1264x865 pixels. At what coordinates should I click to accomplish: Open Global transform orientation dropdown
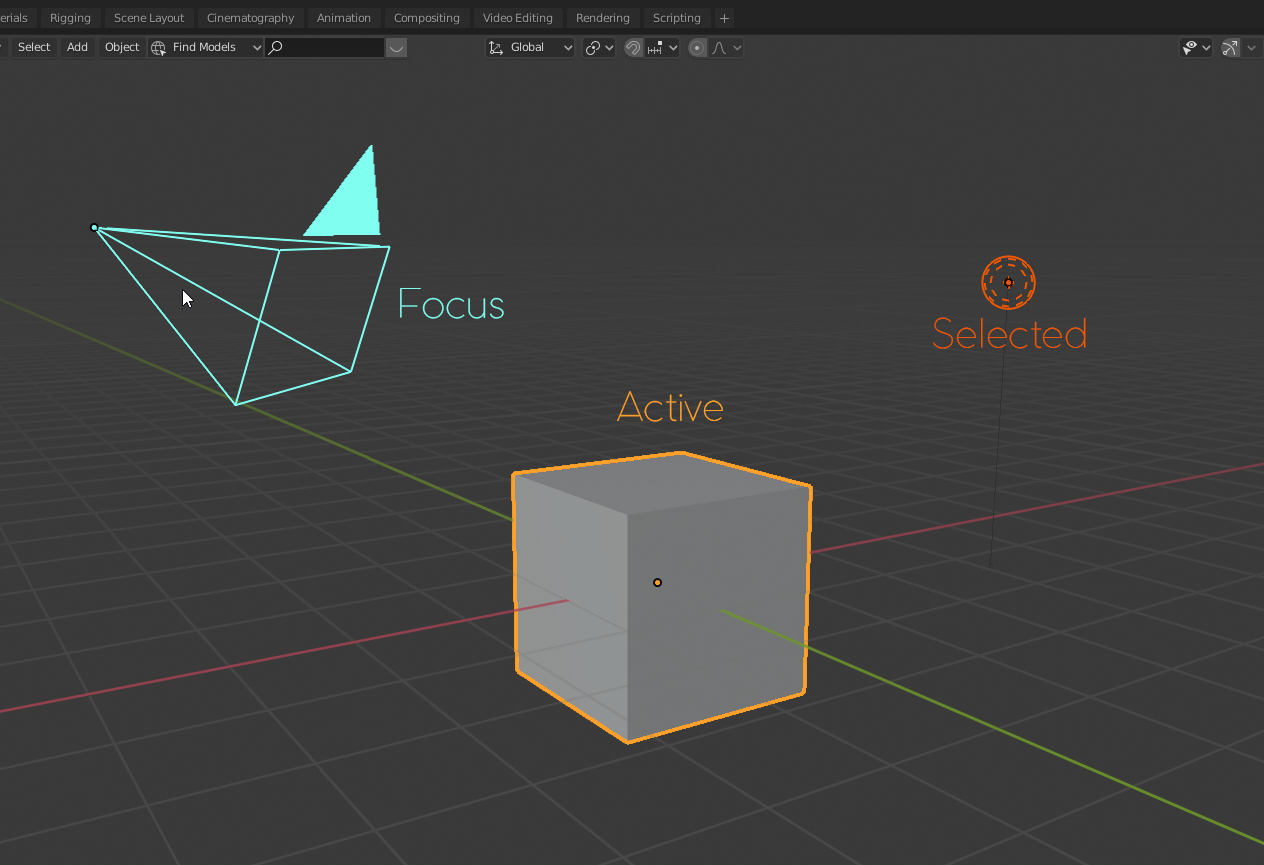point(530,47)
